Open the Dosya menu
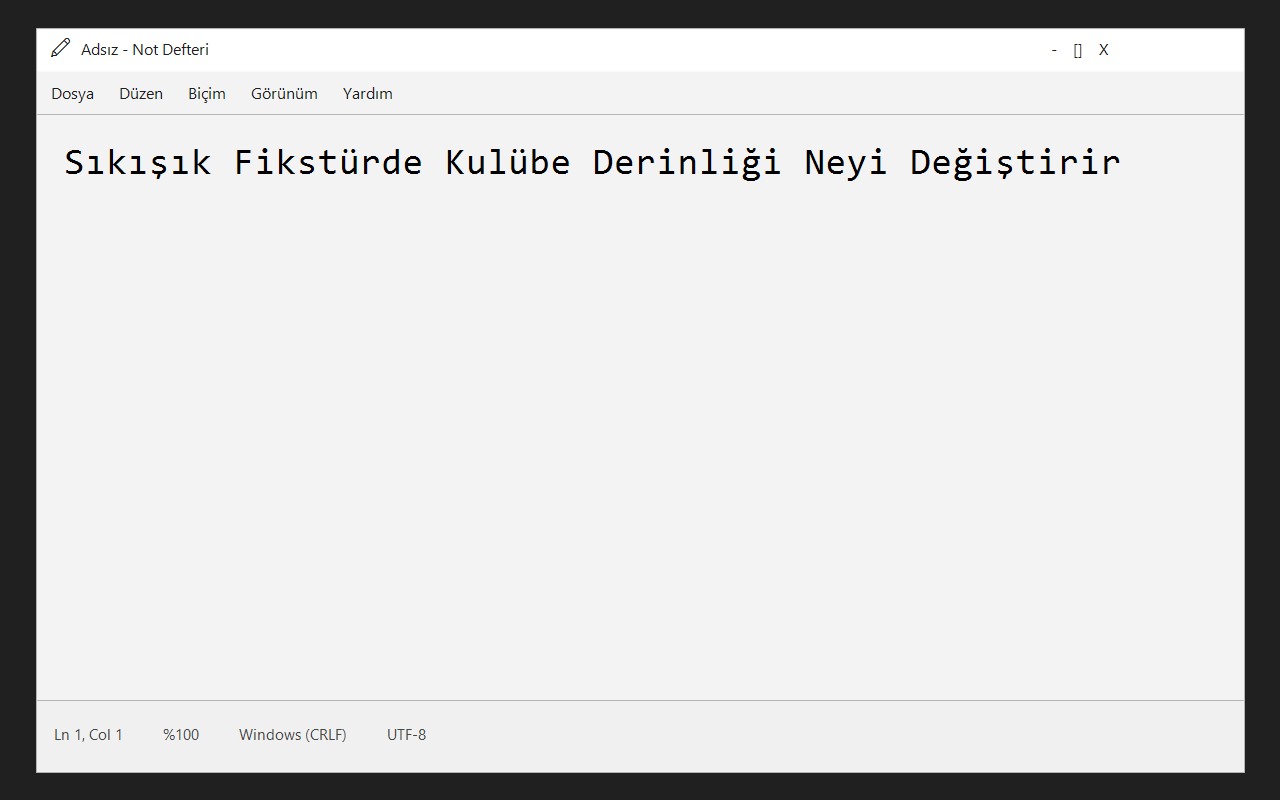 point(72,94)
